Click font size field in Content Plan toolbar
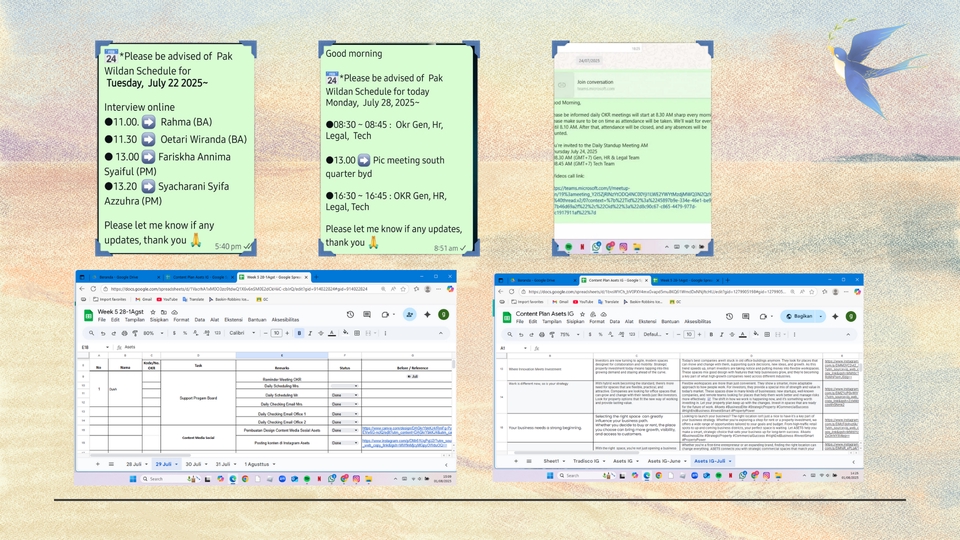This screenshot has height=540, width=960. coord(689,335)
